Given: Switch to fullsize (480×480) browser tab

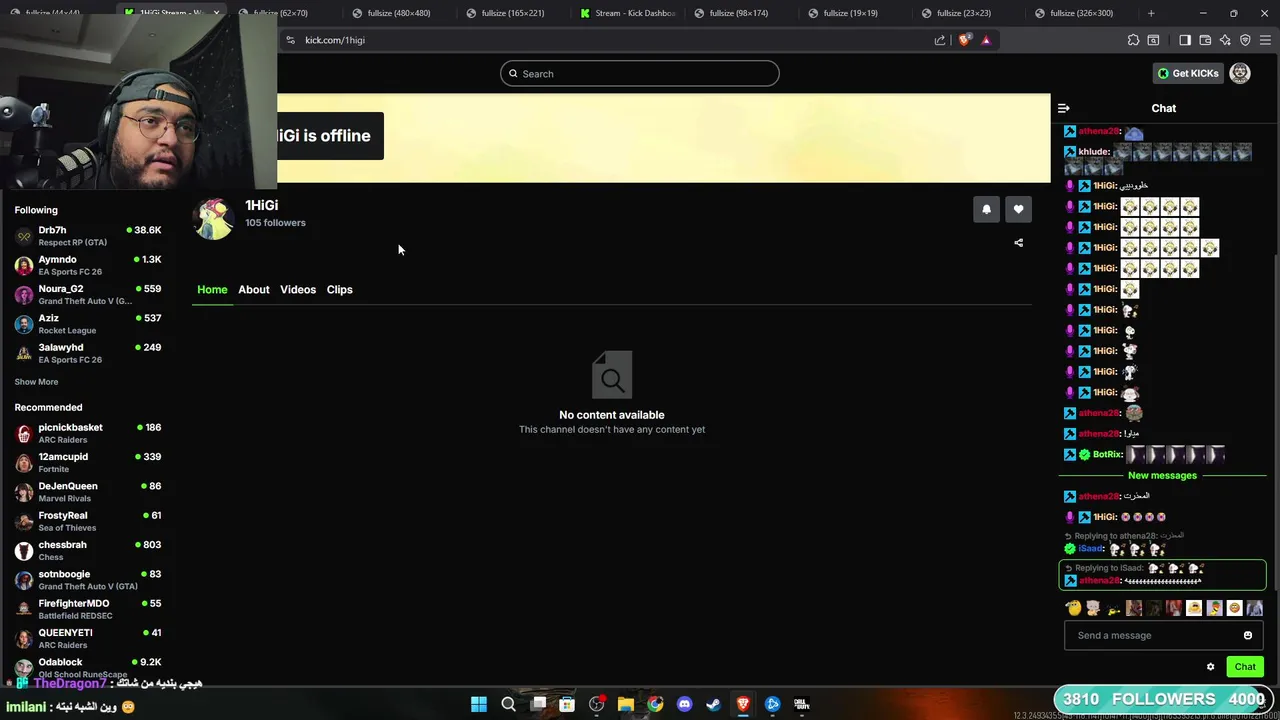Looking at the screenshot, I should click(400, 13).
